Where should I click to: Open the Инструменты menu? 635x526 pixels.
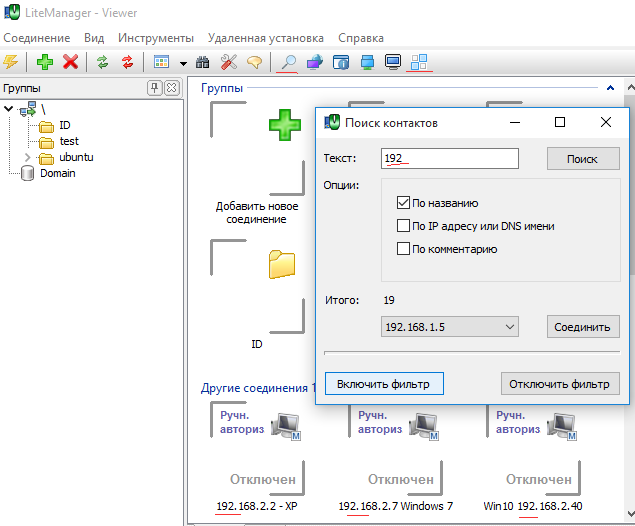pyautogui.click(x=156, y=38)
